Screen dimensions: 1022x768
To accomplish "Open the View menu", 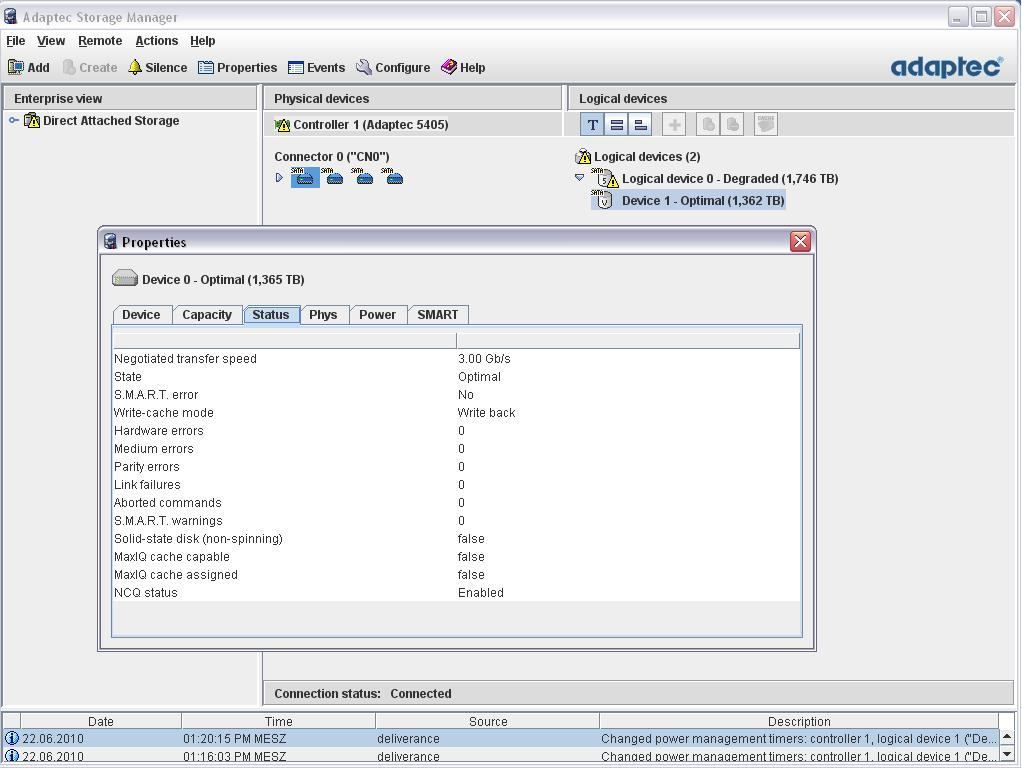I will point(51,40).
